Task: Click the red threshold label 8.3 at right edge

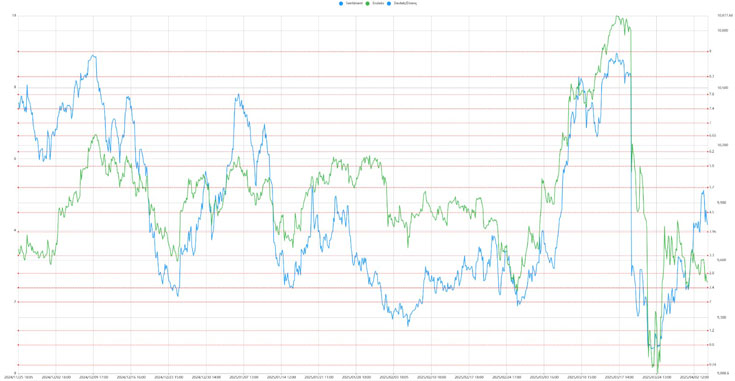Action: (x=711, y=76)
